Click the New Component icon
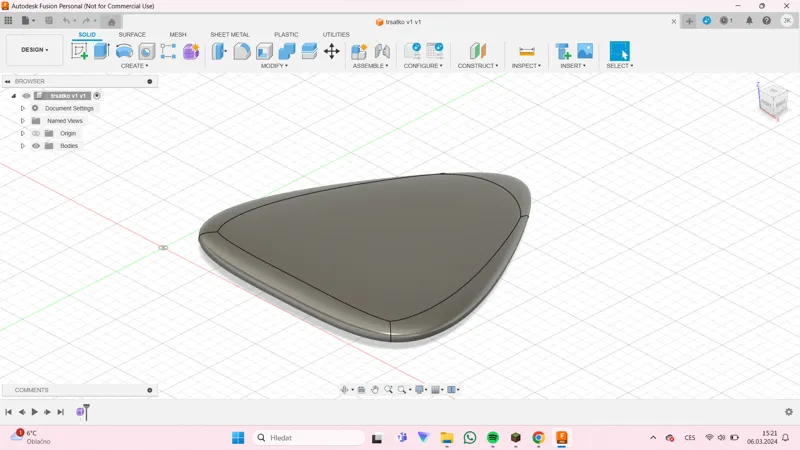The width and height of the screenshot is (800, 450). click(359, 51)
